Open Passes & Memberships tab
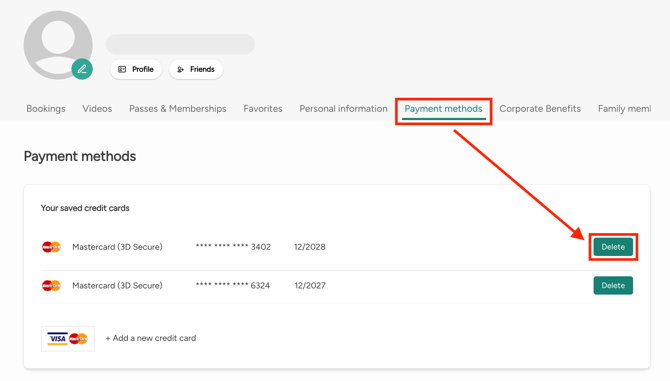670x381 pixels. click(178, 108)
